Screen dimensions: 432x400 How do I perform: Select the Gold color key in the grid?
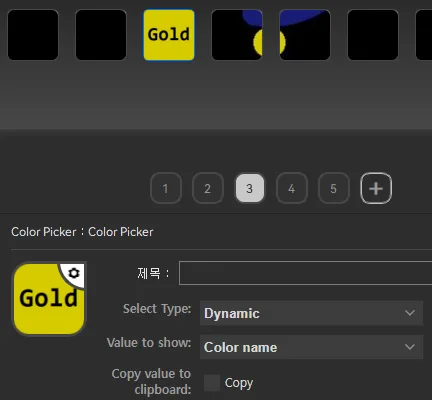(x=169, y=35)
